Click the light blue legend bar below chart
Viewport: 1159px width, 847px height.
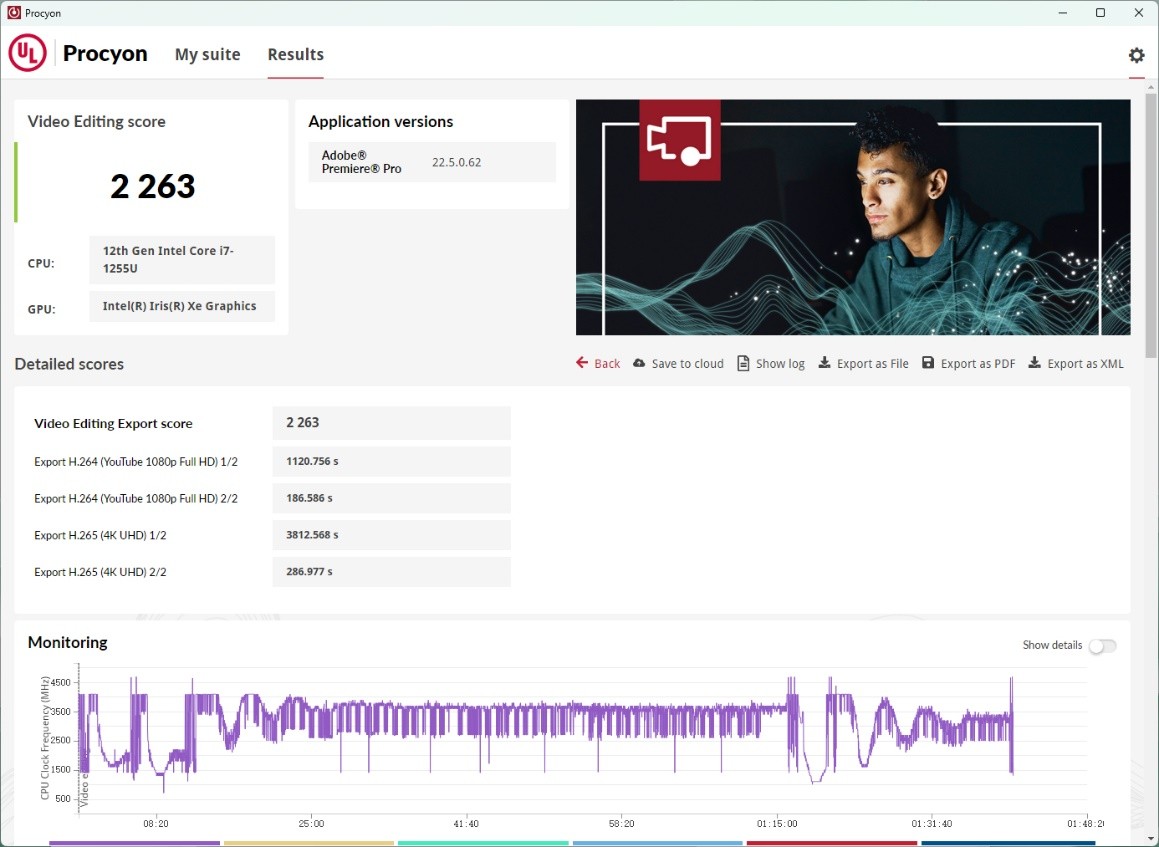click(x=658, y=843)
